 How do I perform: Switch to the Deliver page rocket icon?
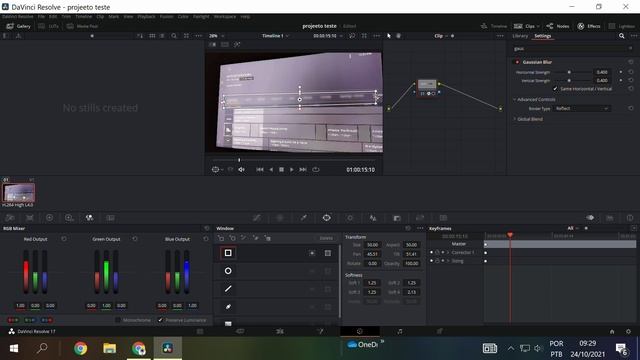click(440, 331)
